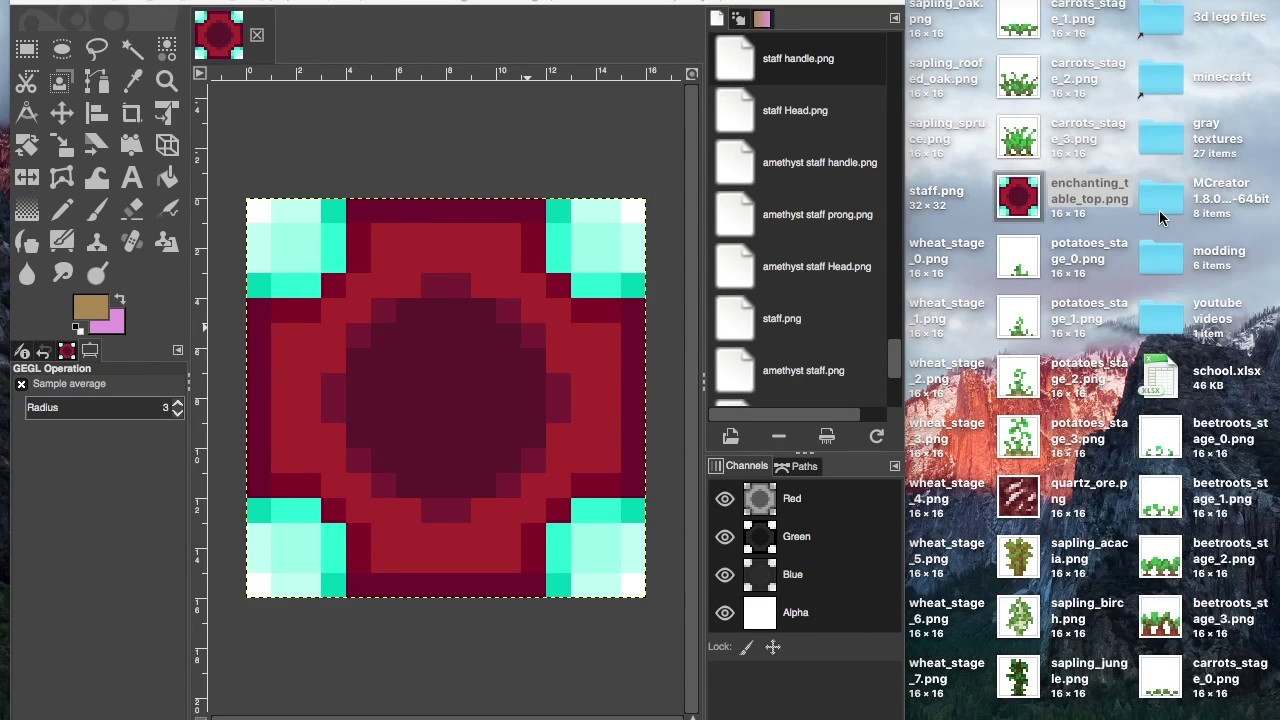Image resolution: width=1280 pixels, height=720 pixels.
Task: Select the Free Select lasso tool
Action: coord(97,48)
